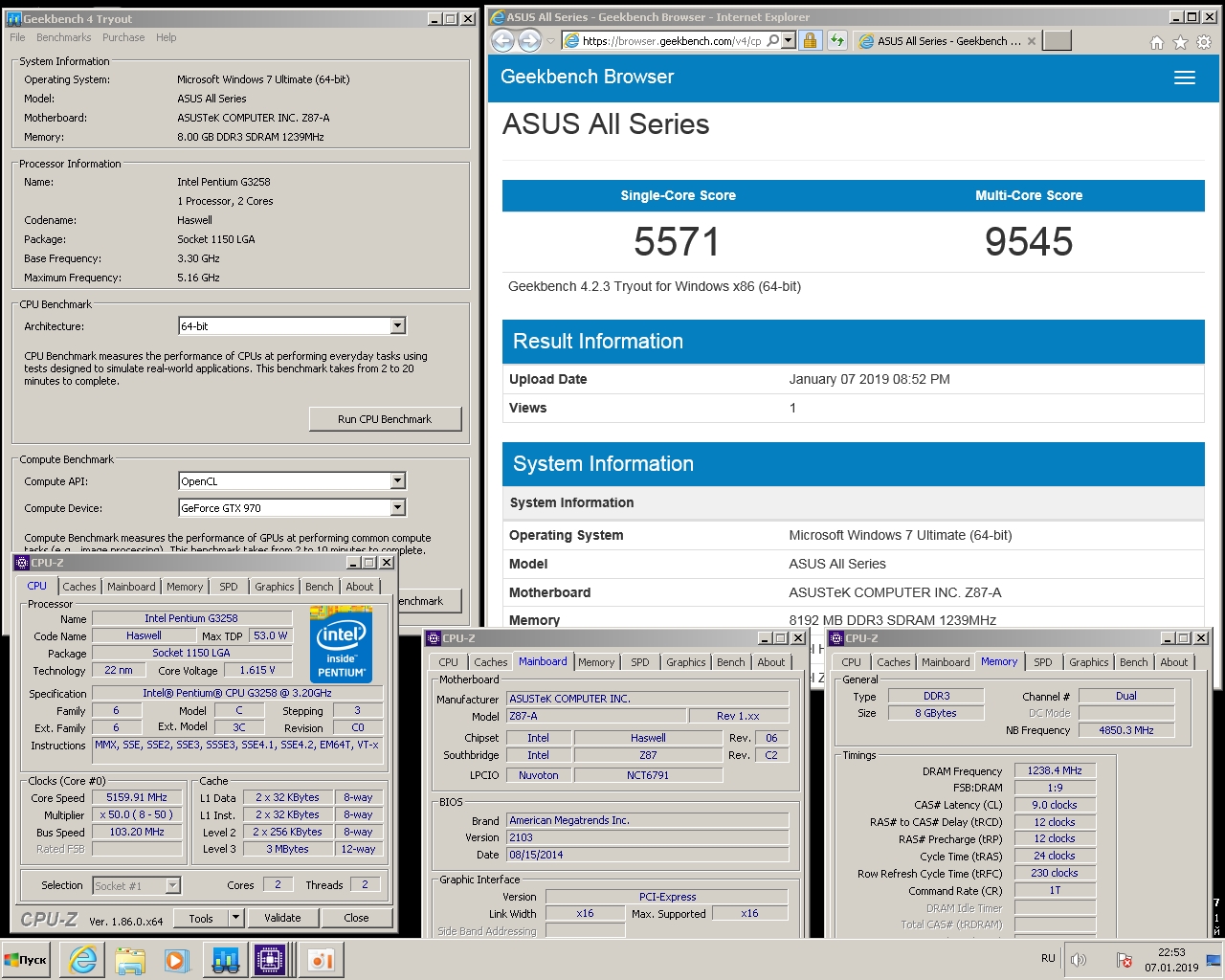Screen dimensions: 1225x980
Task: Open the recent pages dropdown arrow
Action: coord(550,41)
